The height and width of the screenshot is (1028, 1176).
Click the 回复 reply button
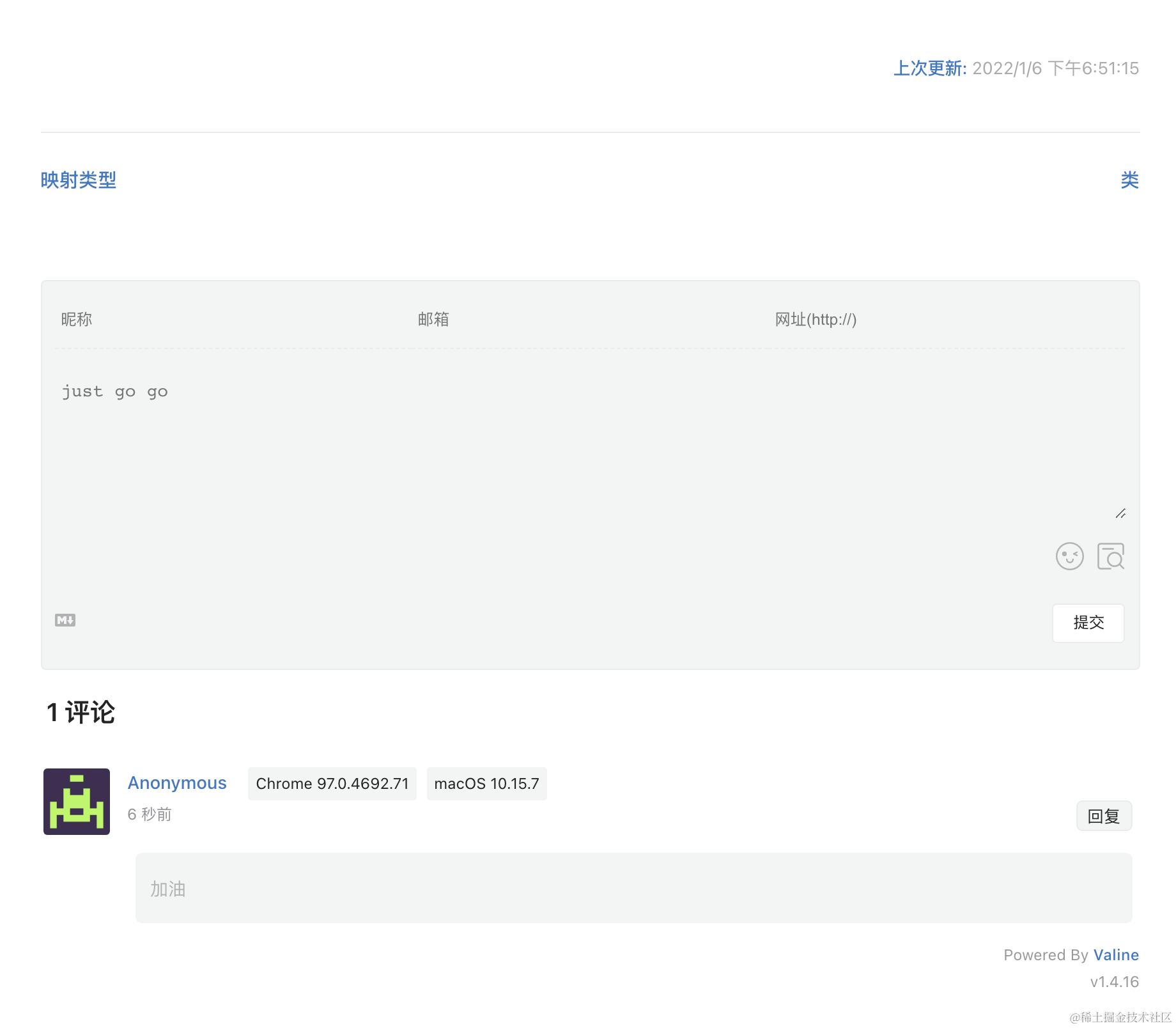point(1104,816)
